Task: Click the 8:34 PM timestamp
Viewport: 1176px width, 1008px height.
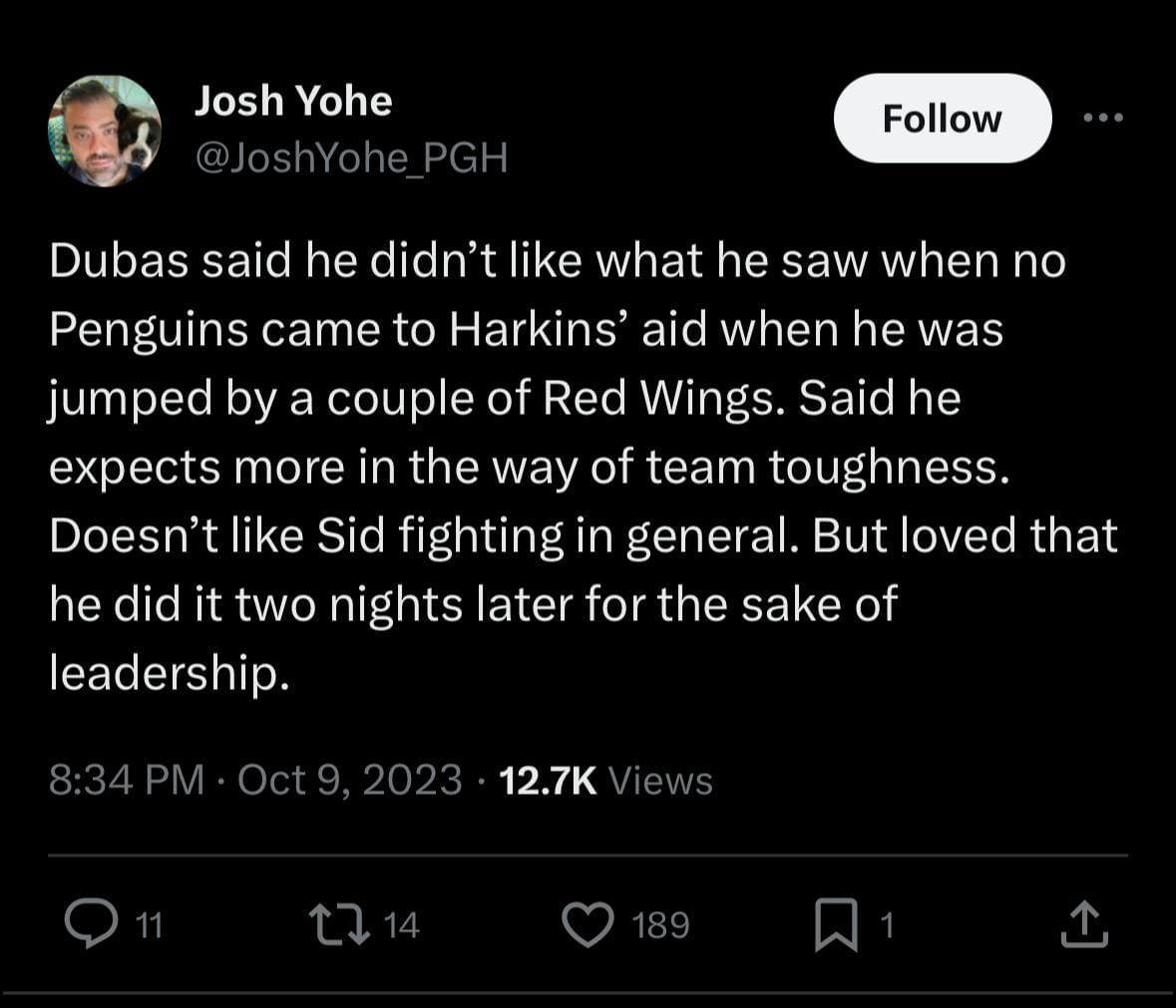Action: 126,780
